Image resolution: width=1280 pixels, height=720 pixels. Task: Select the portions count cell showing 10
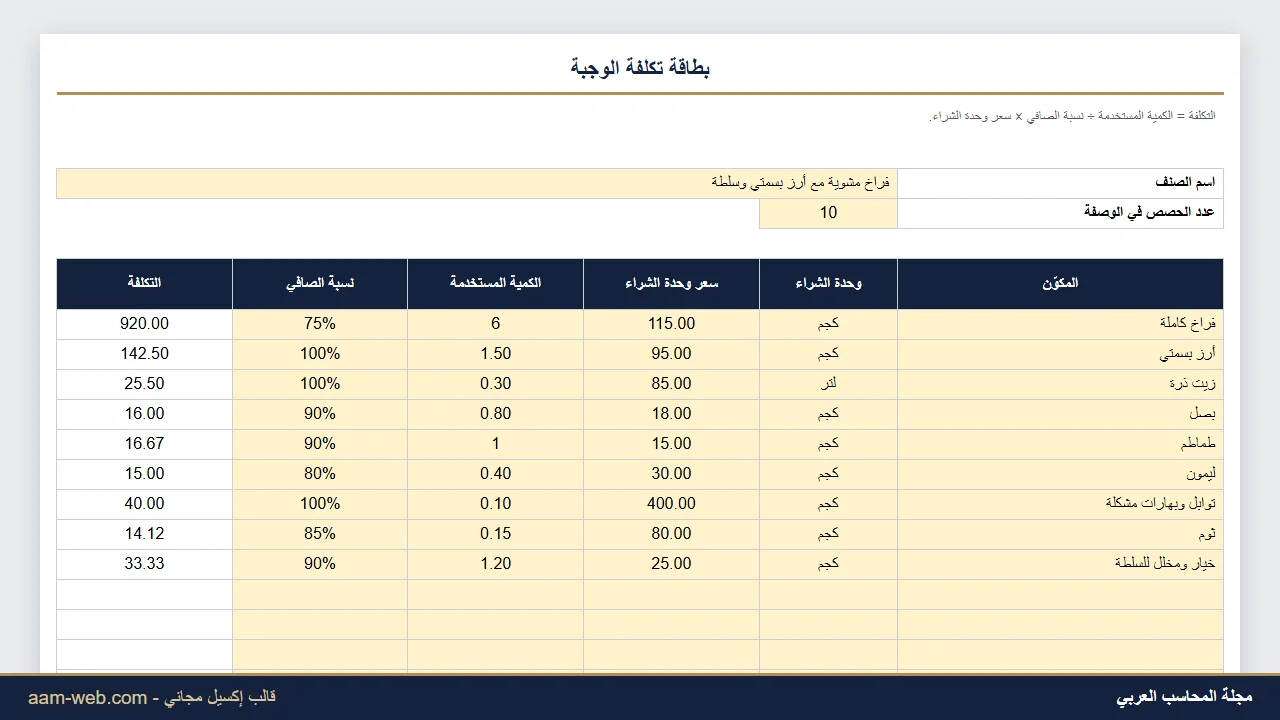[829, 214]
